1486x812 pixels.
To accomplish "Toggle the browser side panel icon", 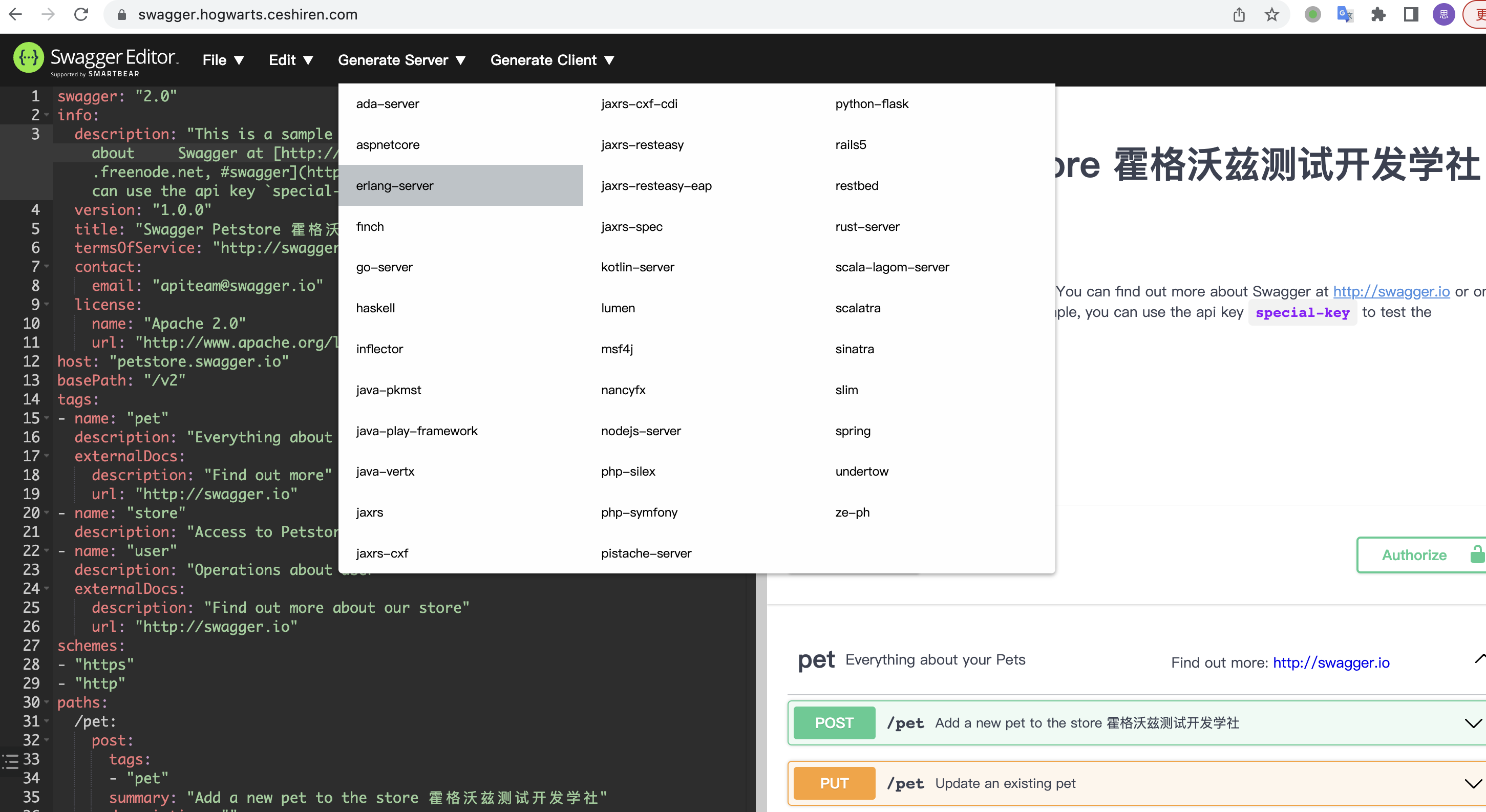I will 1411,14.
